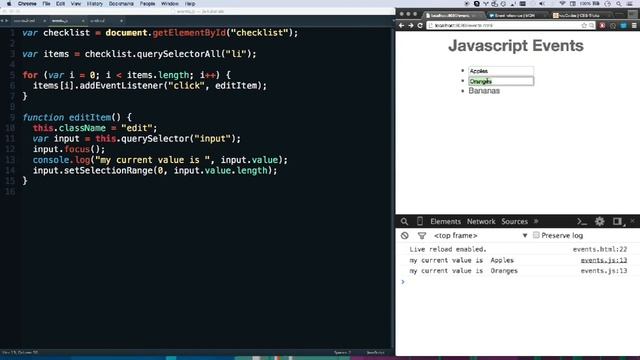Viewport: 640px width, 360px height.
Task: Click the console filter funnel icon
Action: [x=422, y=236]
